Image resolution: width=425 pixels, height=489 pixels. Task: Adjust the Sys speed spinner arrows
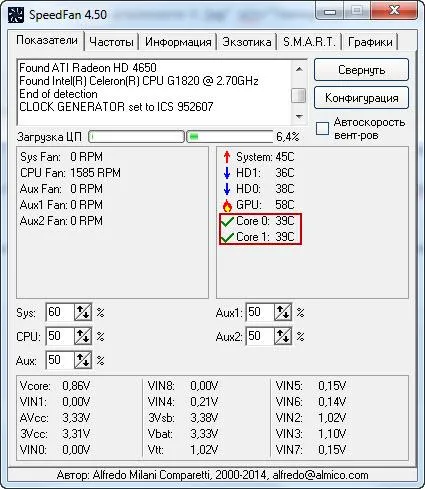pyautogui.click(x=83, y=312)
